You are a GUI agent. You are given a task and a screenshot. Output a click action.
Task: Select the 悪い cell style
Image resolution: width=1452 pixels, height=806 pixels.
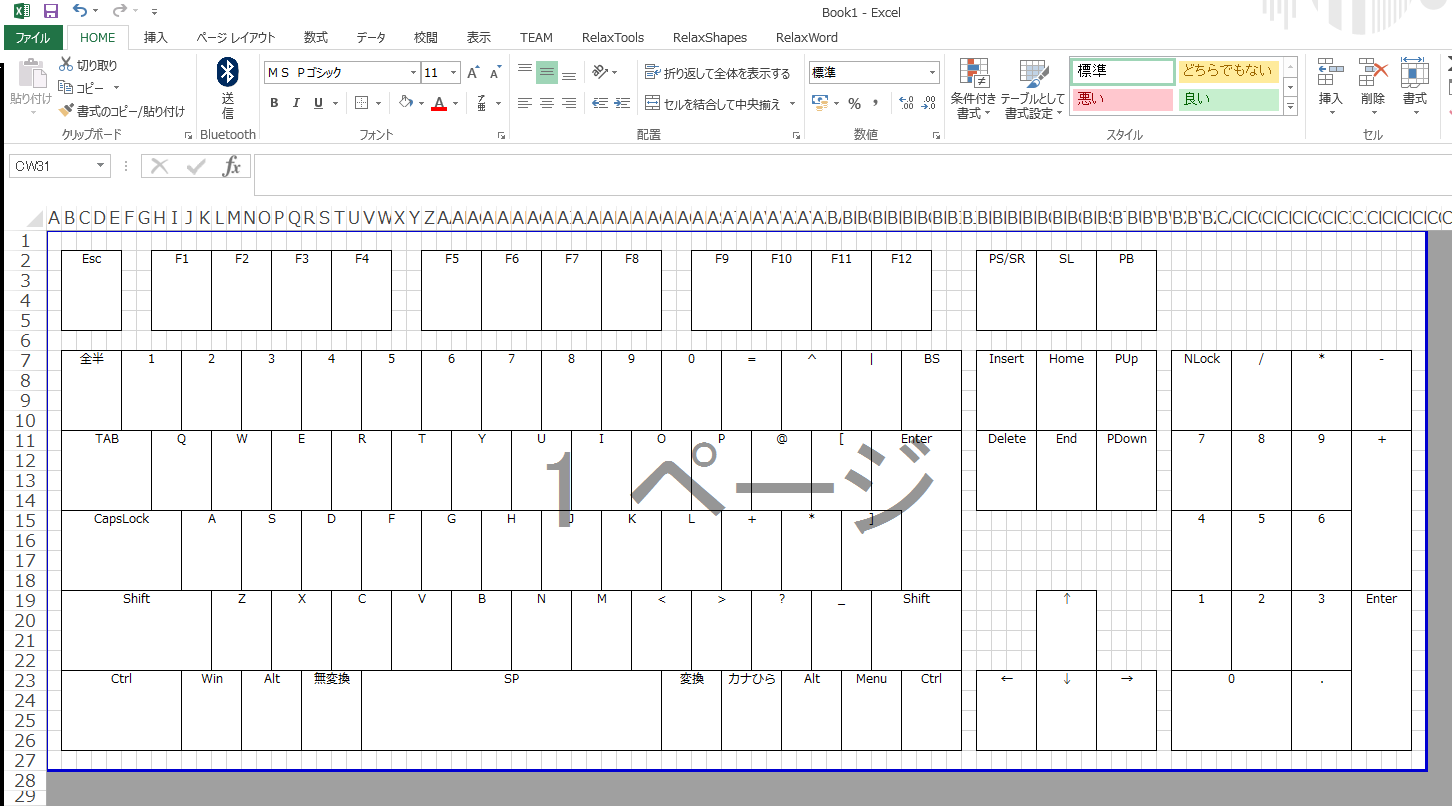[1123, 99]
